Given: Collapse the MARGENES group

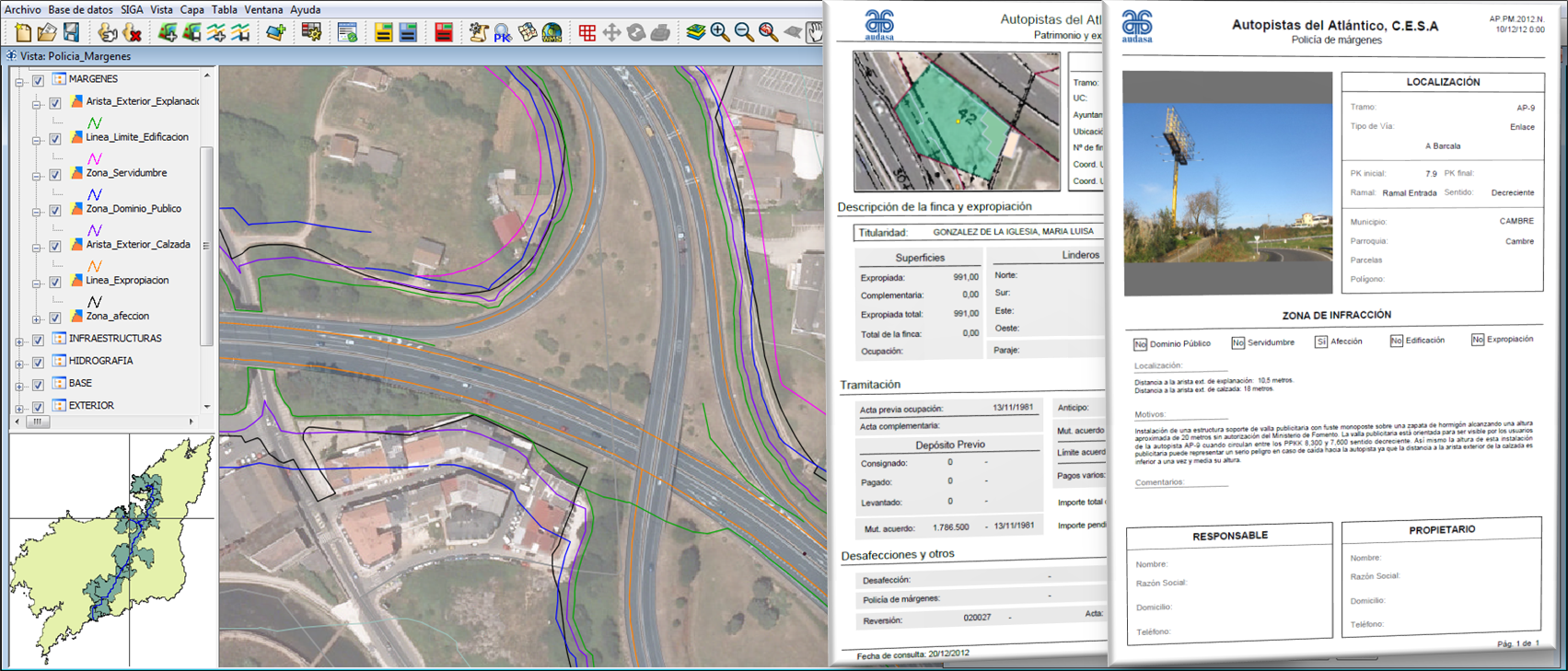Looking at the screenshot, I should click(x=19, y=81).
